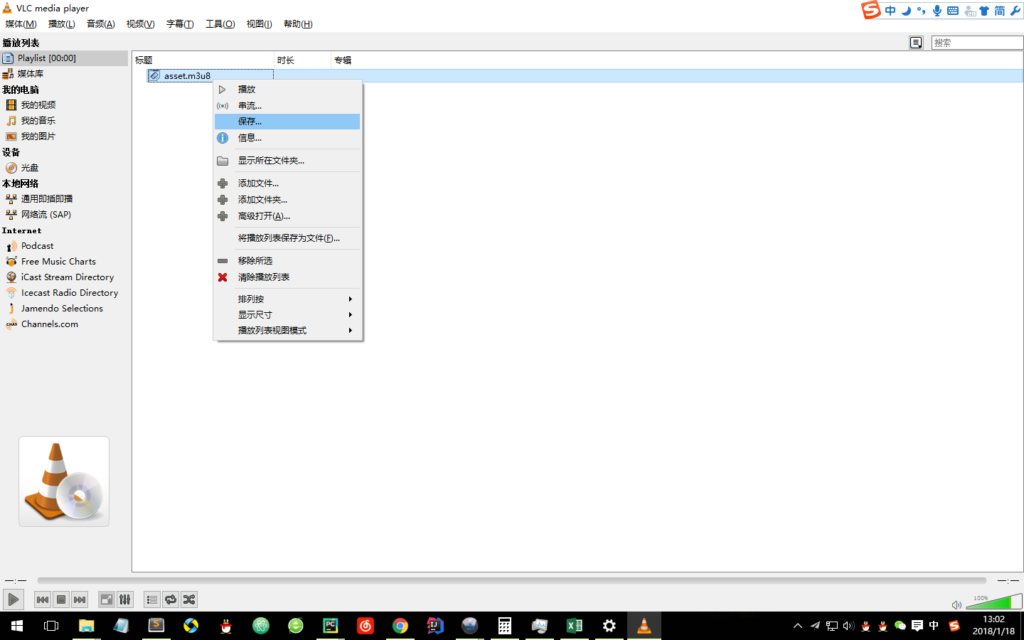Viewport: 1024px width, 640px height.
Task: Click the Stop playback button
Action: pos(61,599)
